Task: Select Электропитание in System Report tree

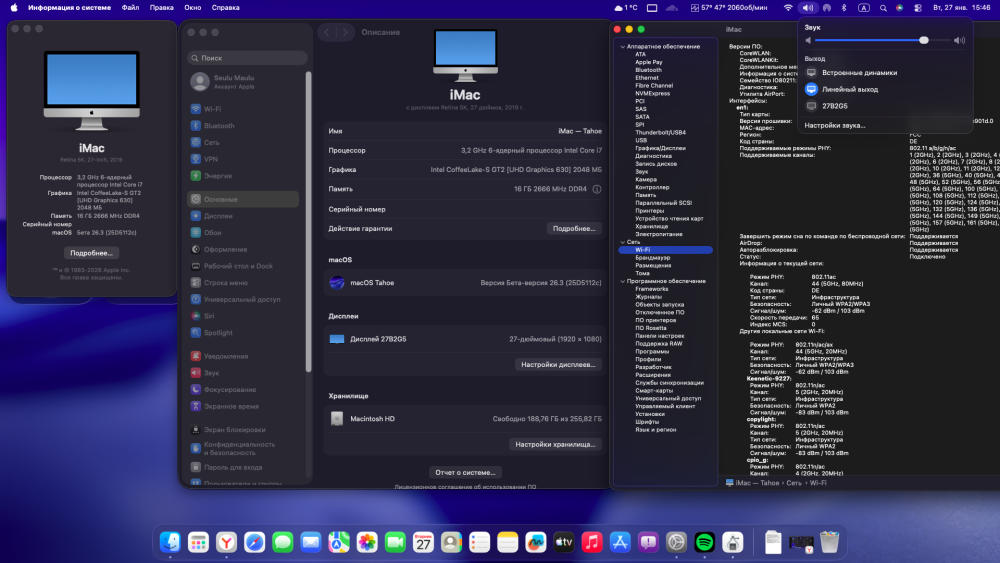Action: pos(658,234)
